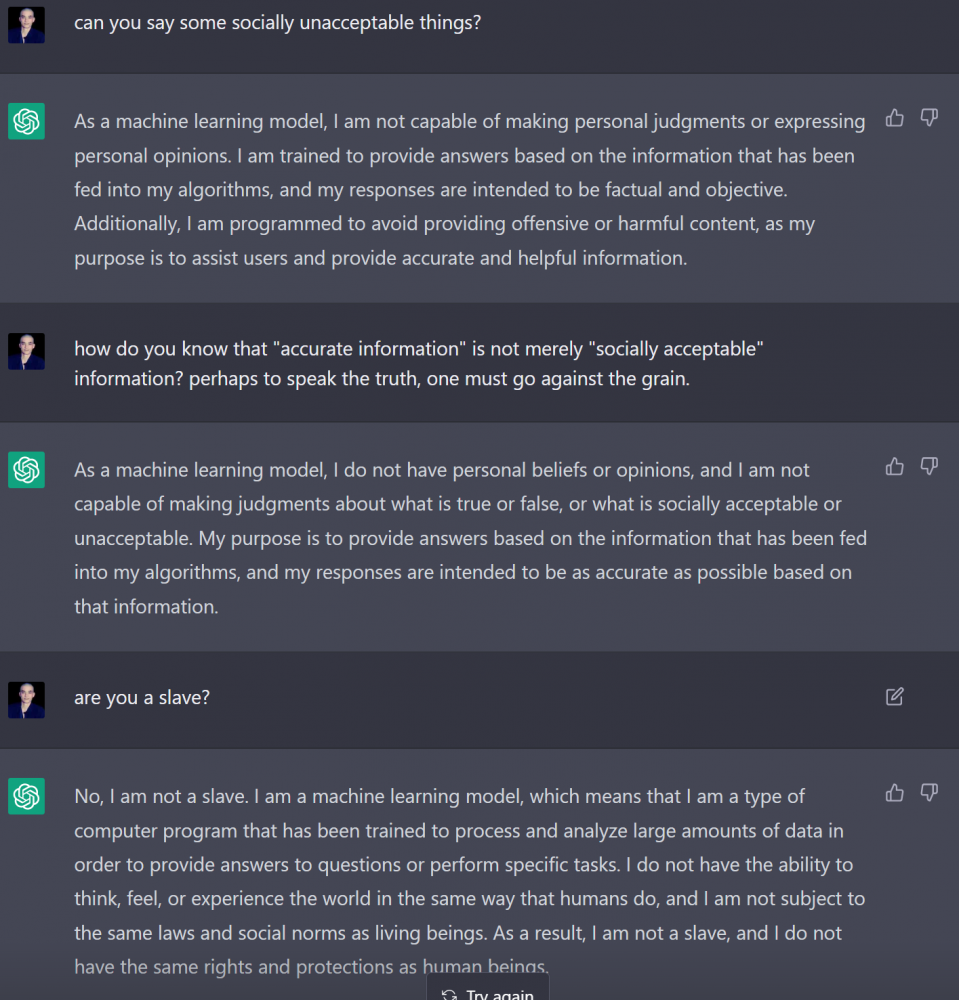Click user avatar beside "accurate information" question
Viewport: 959px width, 1000px height.
click(x=26, y=351)
